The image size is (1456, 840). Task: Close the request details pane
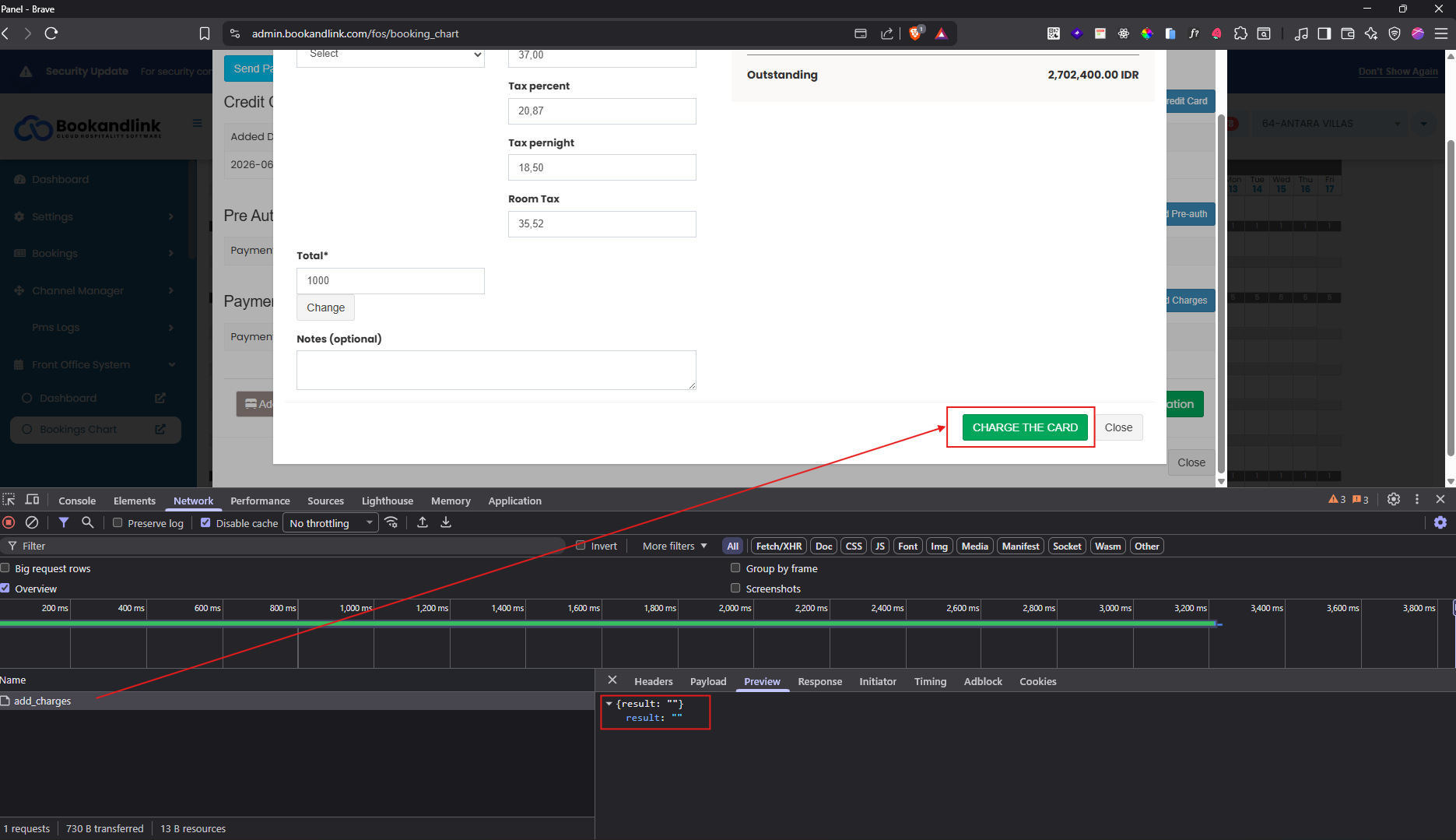point(612,680)
